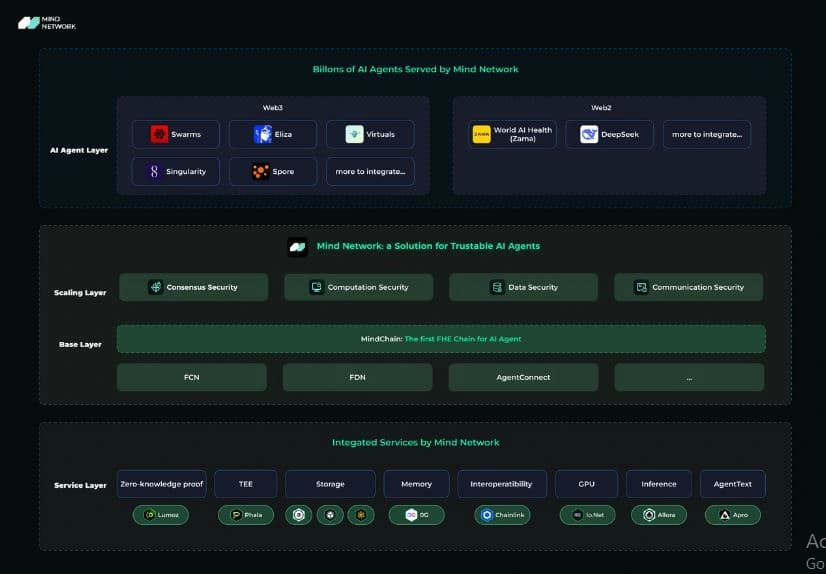Click the MindChain FHE Chain bar
826x574 pixels.
(x=441, y=339)
